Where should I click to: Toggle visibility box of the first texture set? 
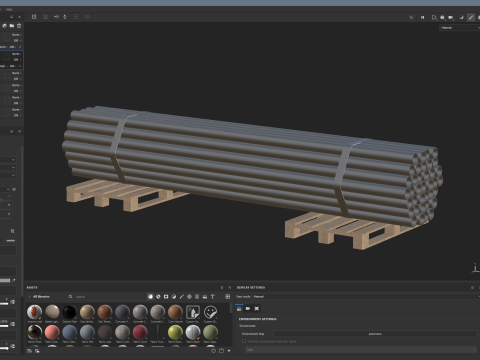(x=7, y=38)
